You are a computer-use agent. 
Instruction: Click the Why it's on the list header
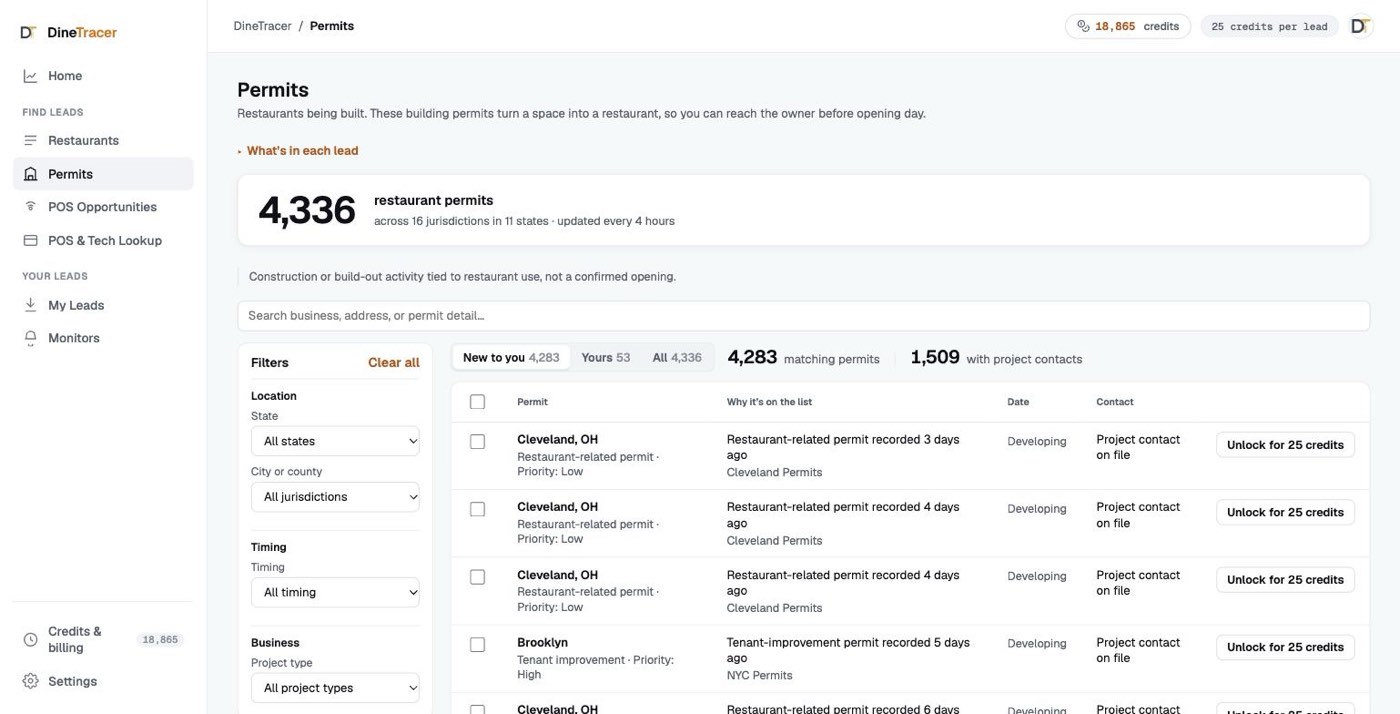pyautogui.click(x=769, y=402)
